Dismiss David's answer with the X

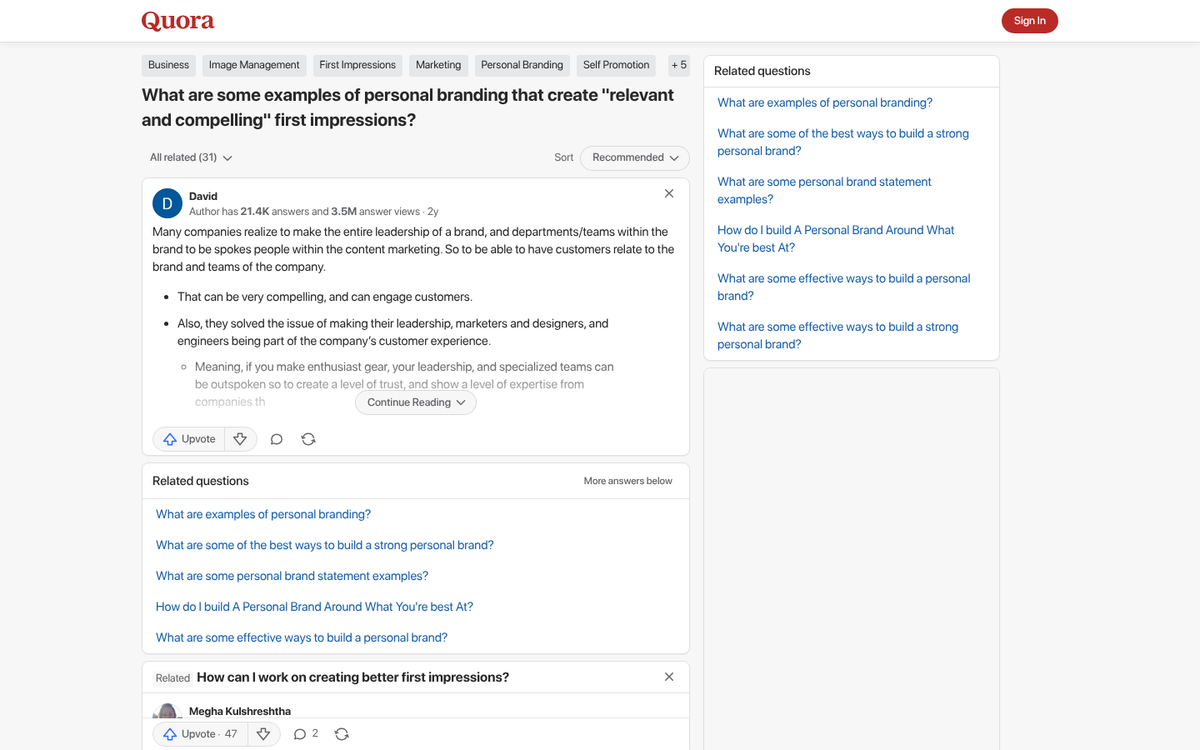(x=668, y=193)
